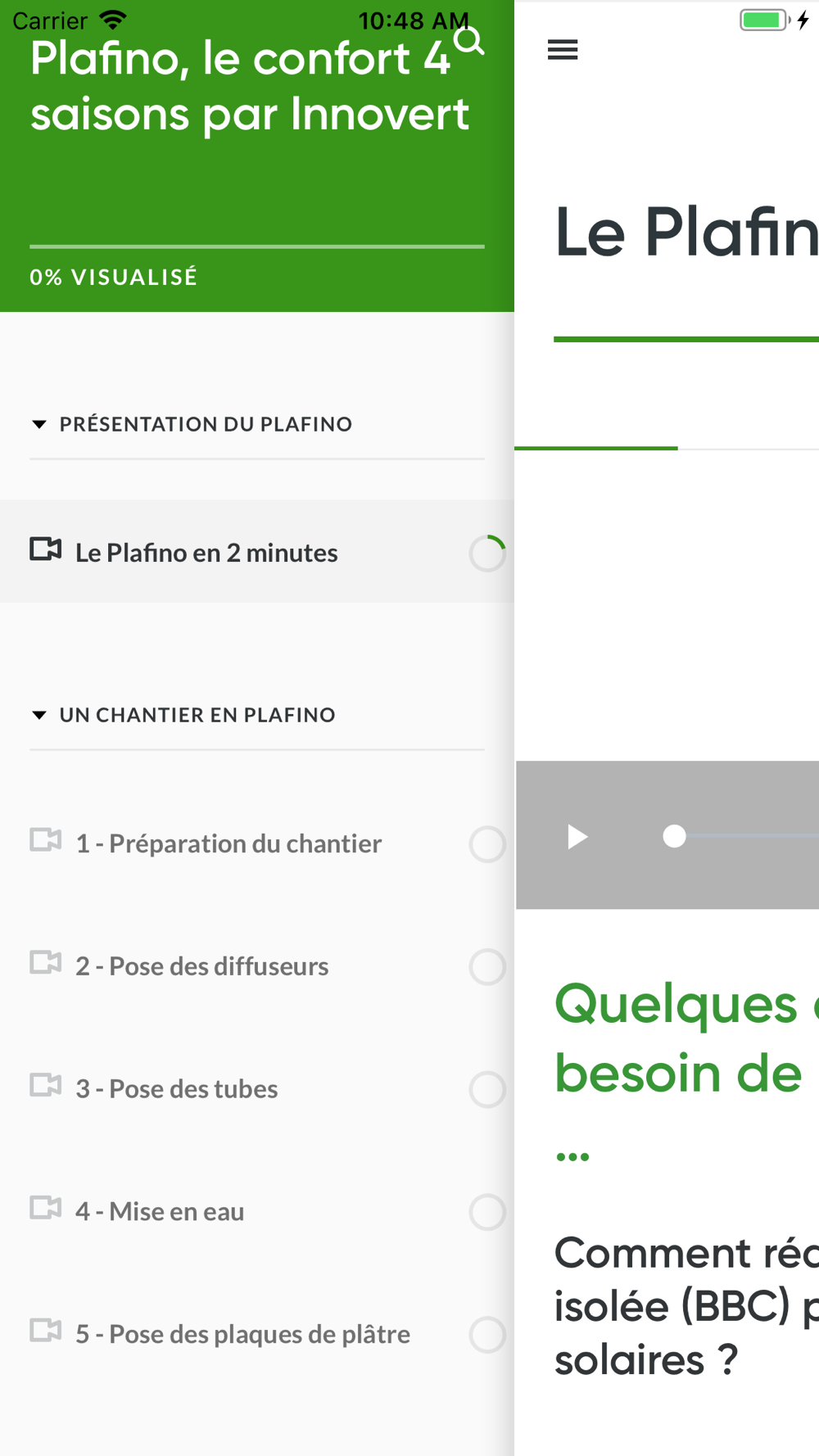
Task: Toggle completion circle for Préparation du chantier
Action: pos(487,844)
